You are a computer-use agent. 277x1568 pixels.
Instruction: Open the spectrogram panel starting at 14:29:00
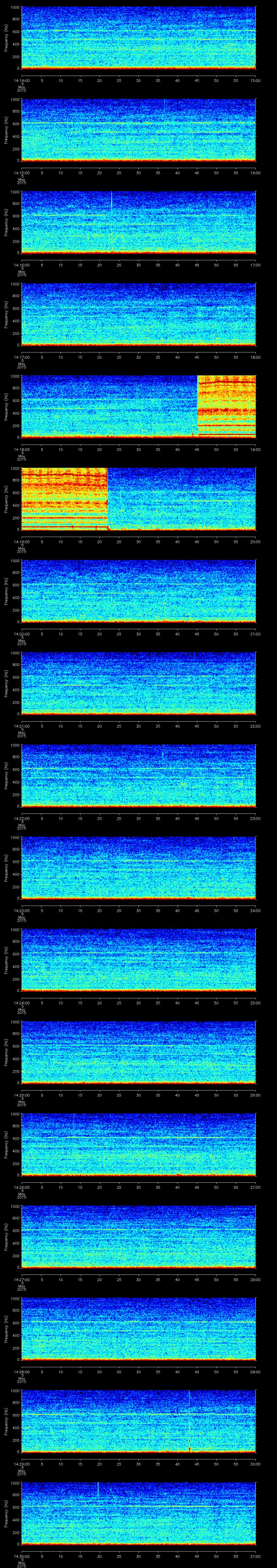138,1421
